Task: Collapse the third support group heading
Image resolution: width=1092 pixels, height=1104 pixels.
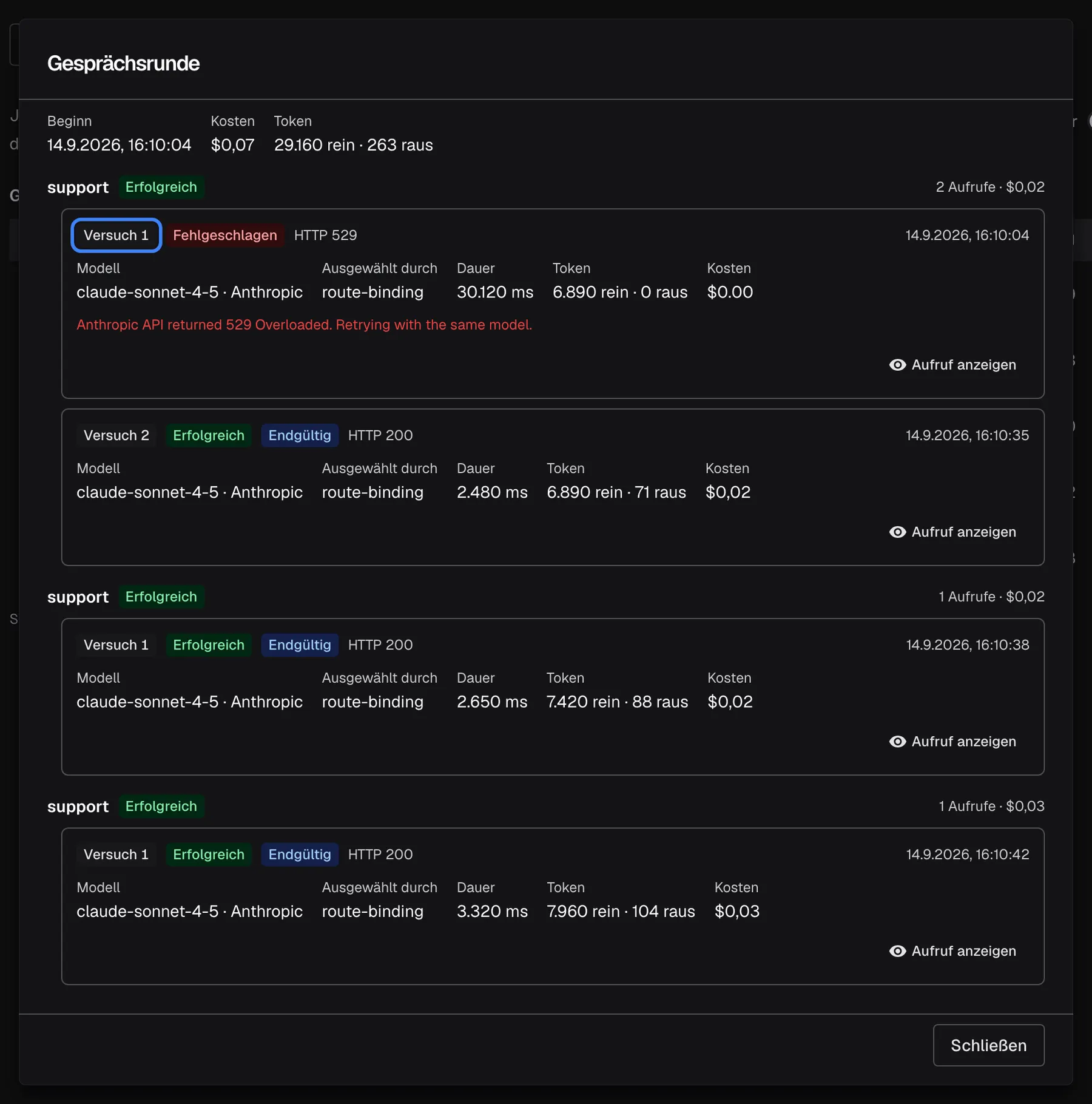Action: click(78, 806)
